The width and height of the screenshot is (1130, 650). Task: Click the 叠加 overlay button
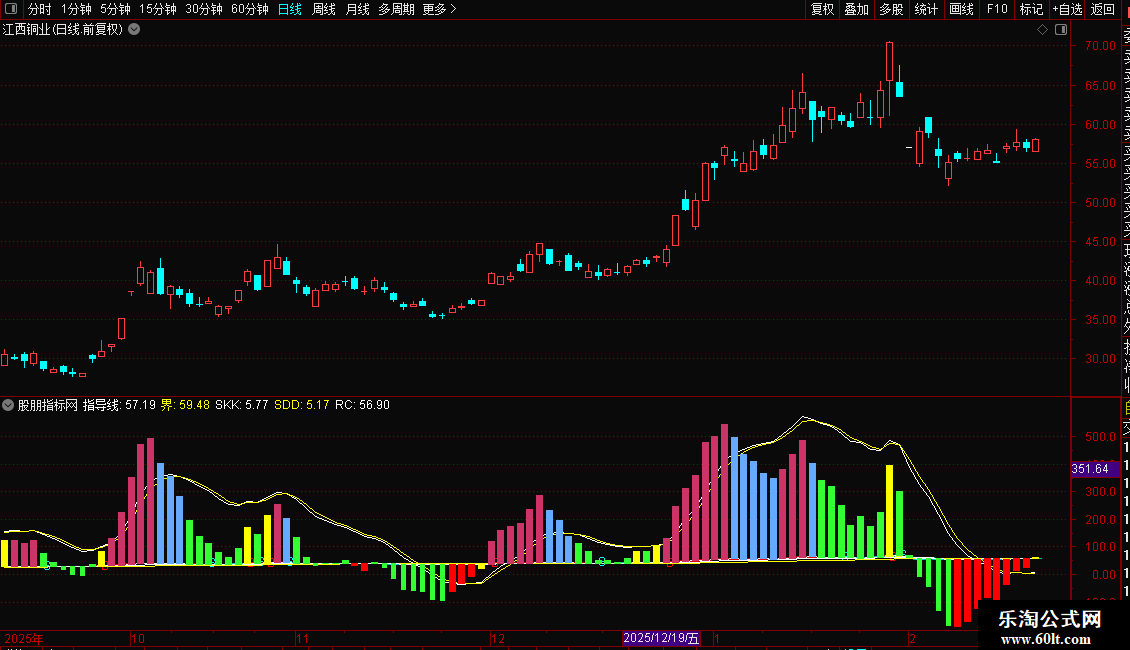(857, 9)
